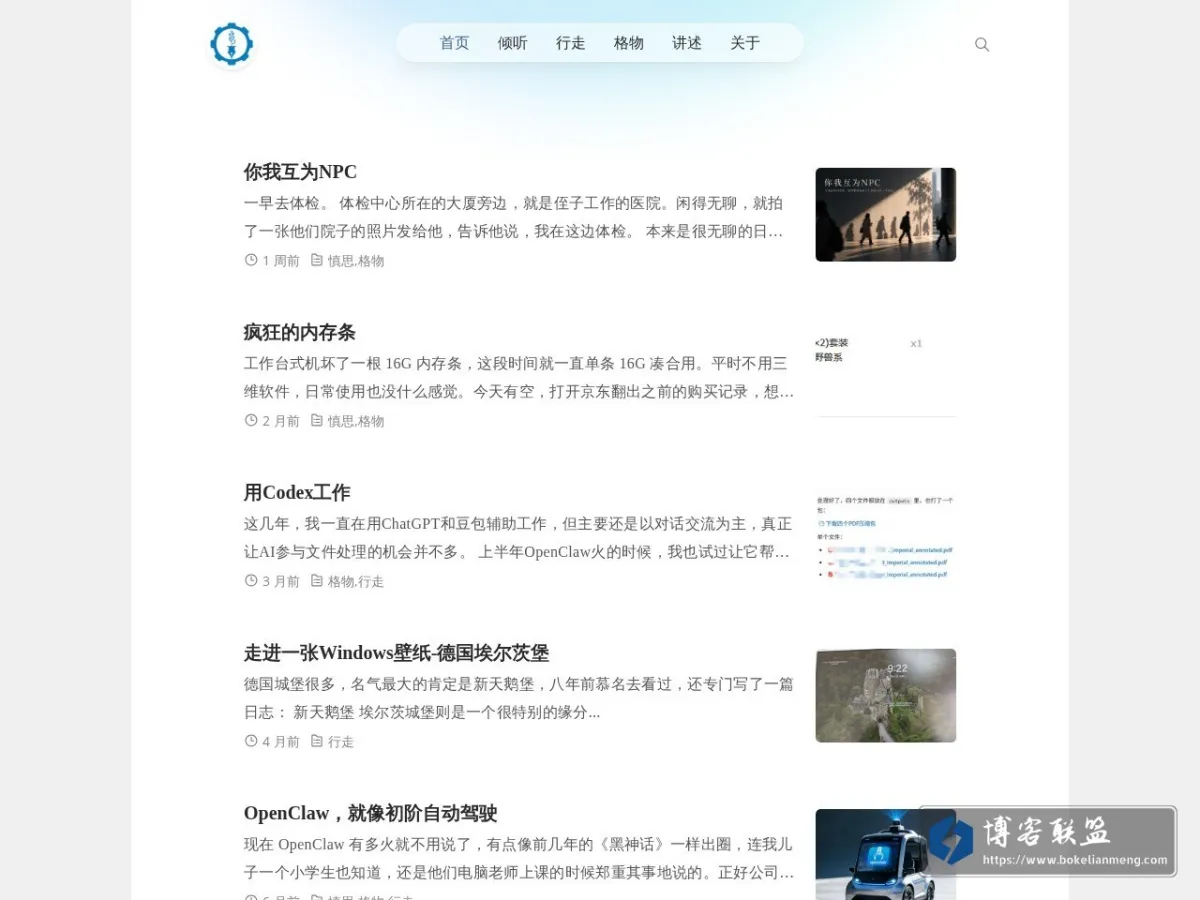
Task: Click "3 月前" timestamp
Action: 281,581
